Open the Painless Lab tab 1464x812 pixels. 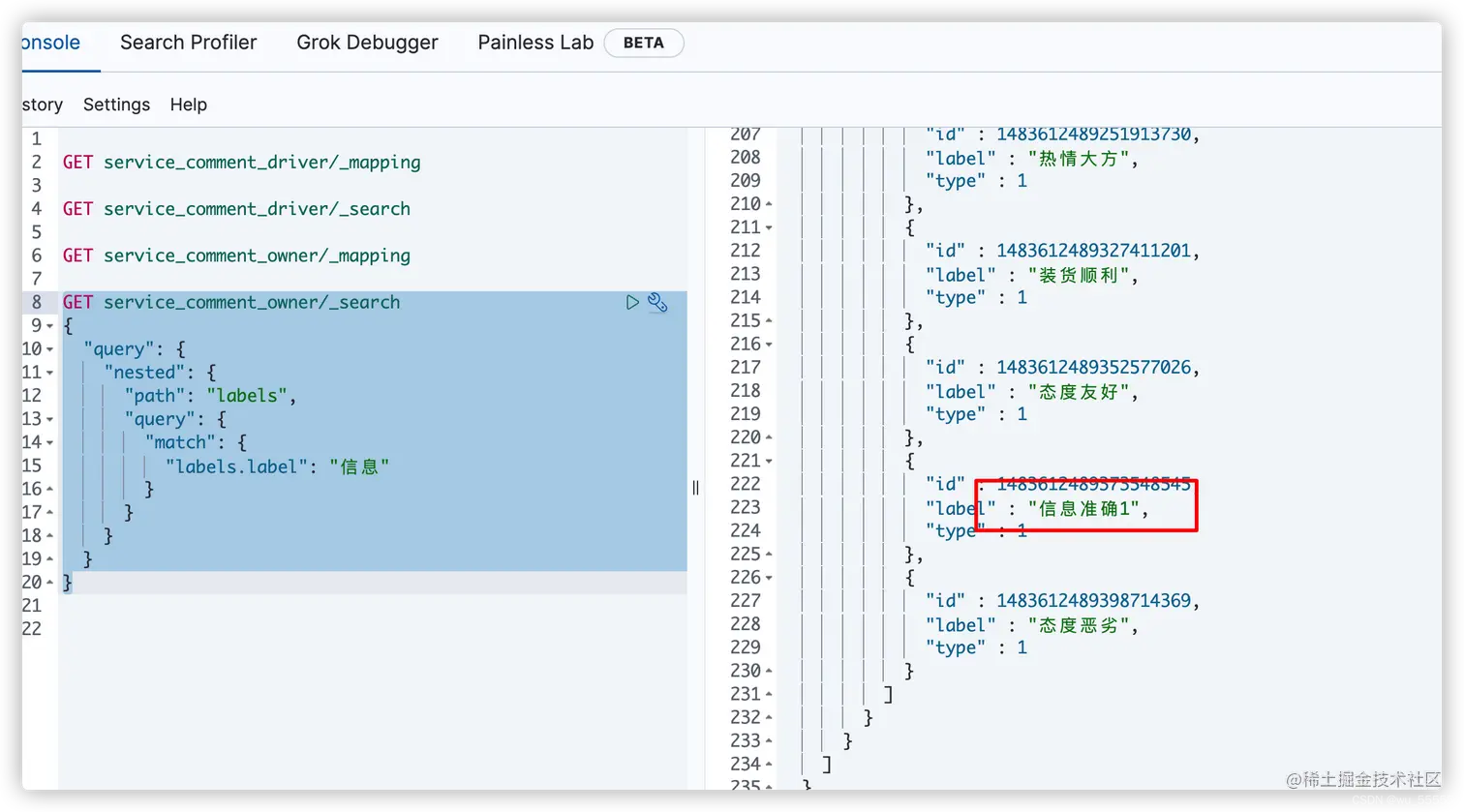(x=535, y=43)
